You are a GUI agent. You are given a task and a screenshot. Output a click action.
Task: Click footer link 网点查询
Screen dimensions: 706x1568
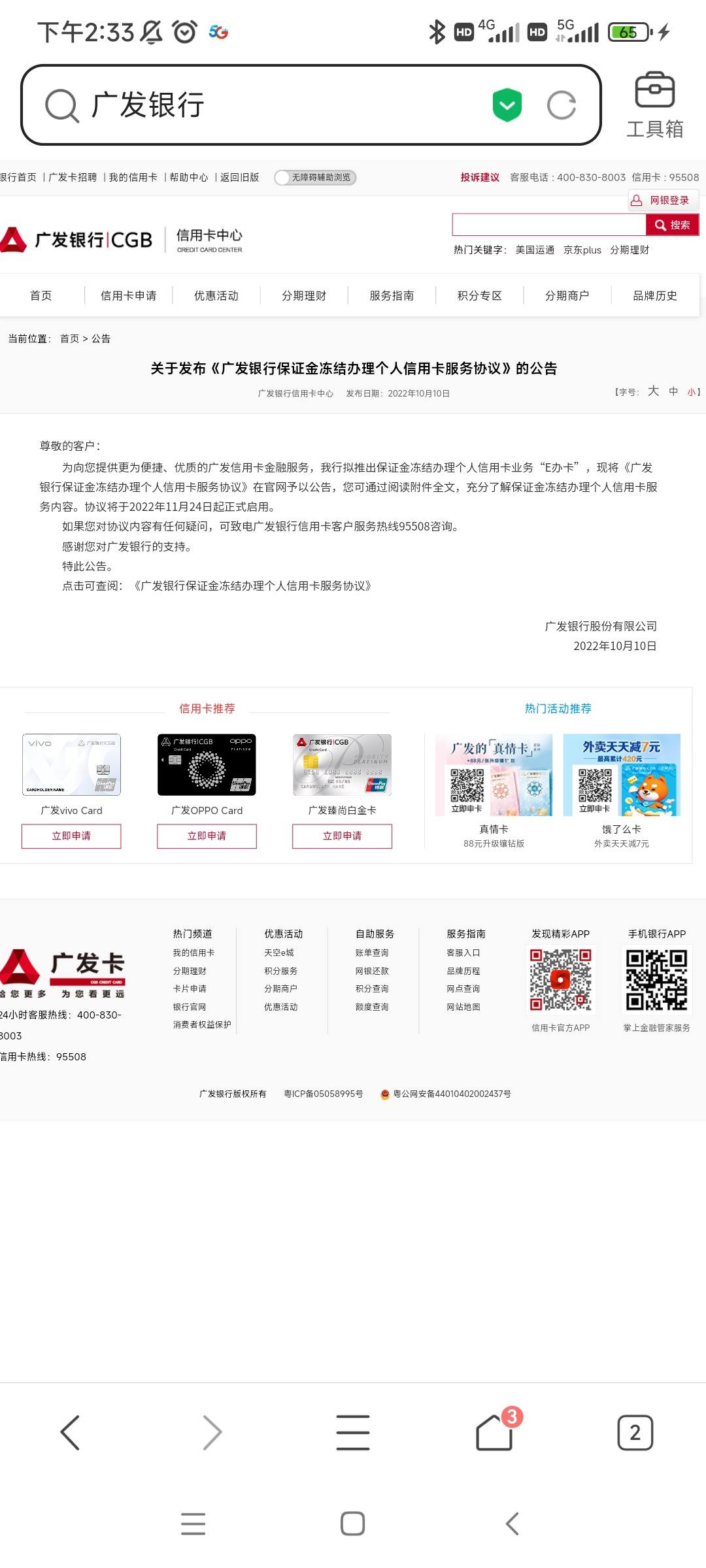(463, 989)
